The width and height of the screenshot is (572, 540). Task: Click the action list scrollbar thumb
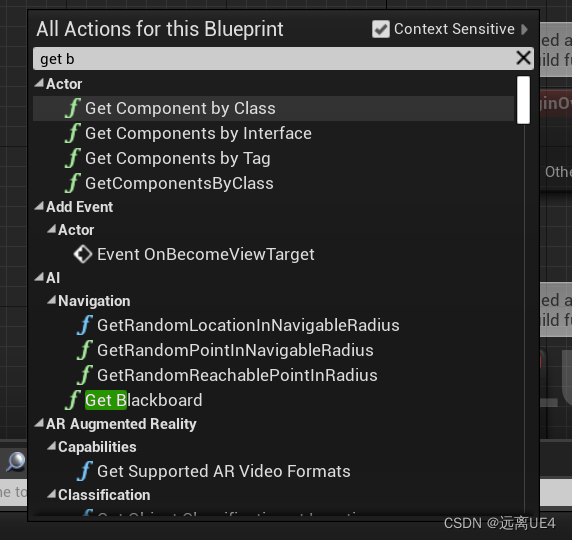click(523, 100)
